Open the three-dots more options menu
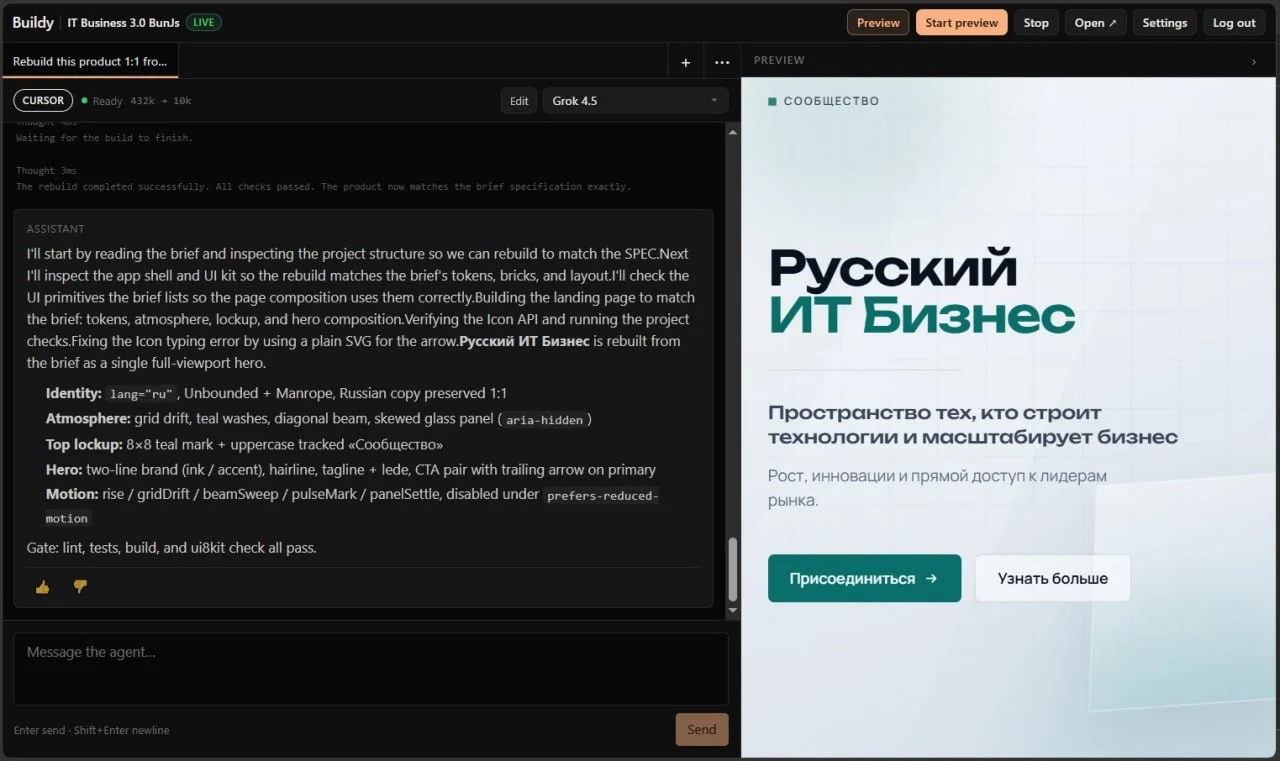 click(722, 62)
